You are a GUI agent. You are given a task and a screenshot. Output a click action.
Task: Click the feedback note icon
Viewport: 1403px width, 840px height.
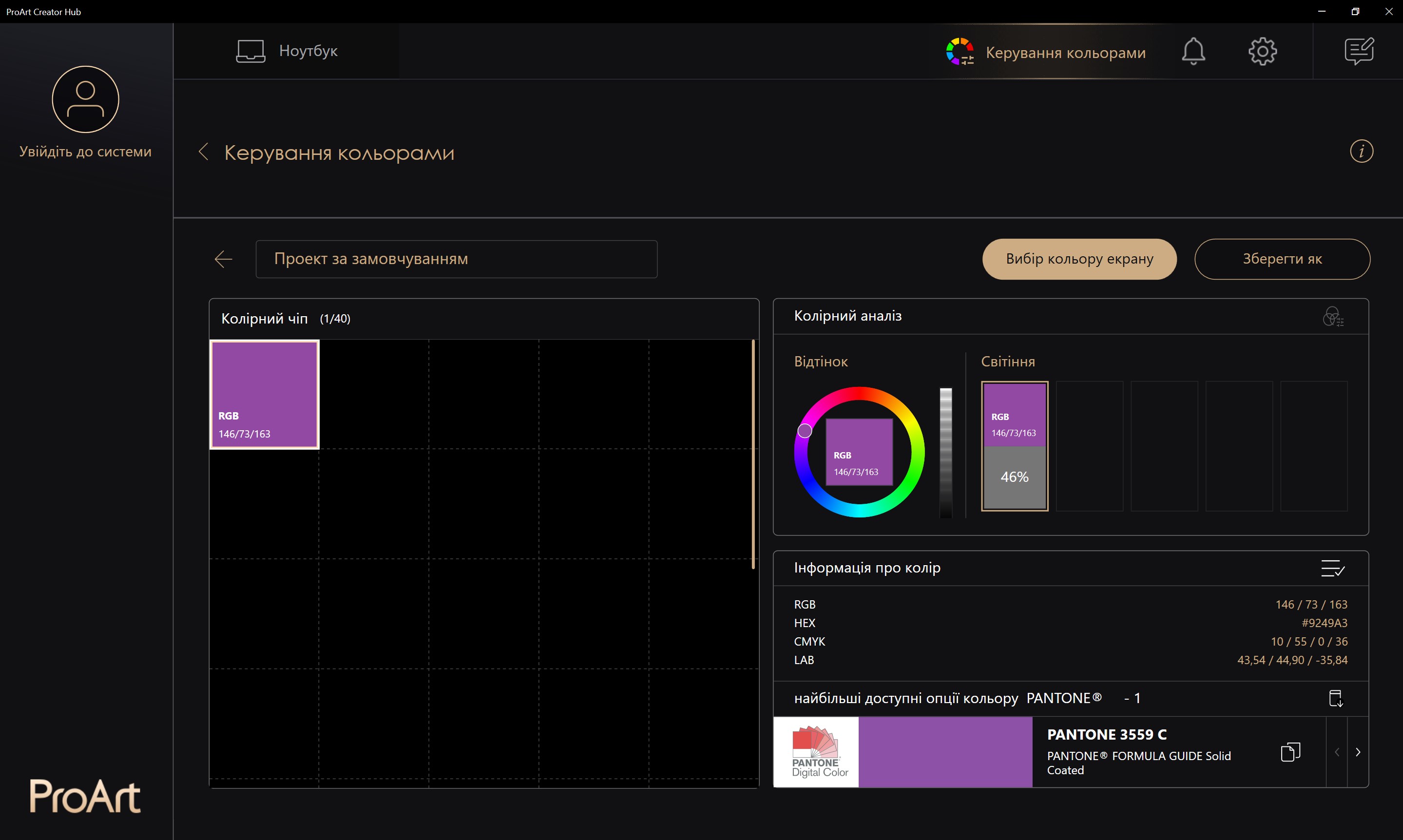[1358, 52]
